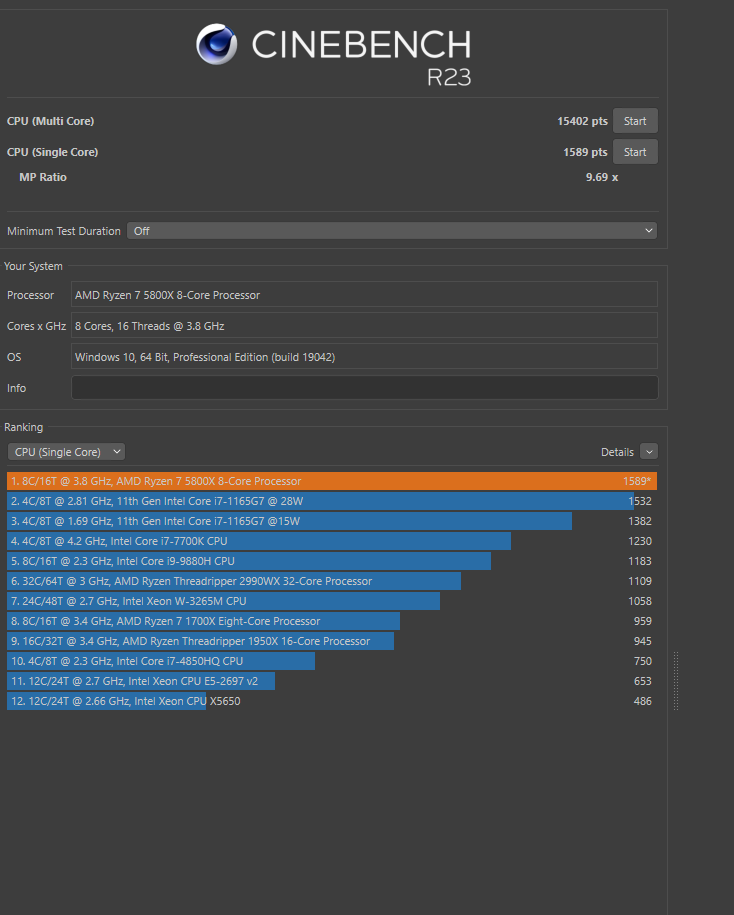734x915 pixels.
Task: Select ranking row Intel Xeon X5650
Action: tap(332, 701)
